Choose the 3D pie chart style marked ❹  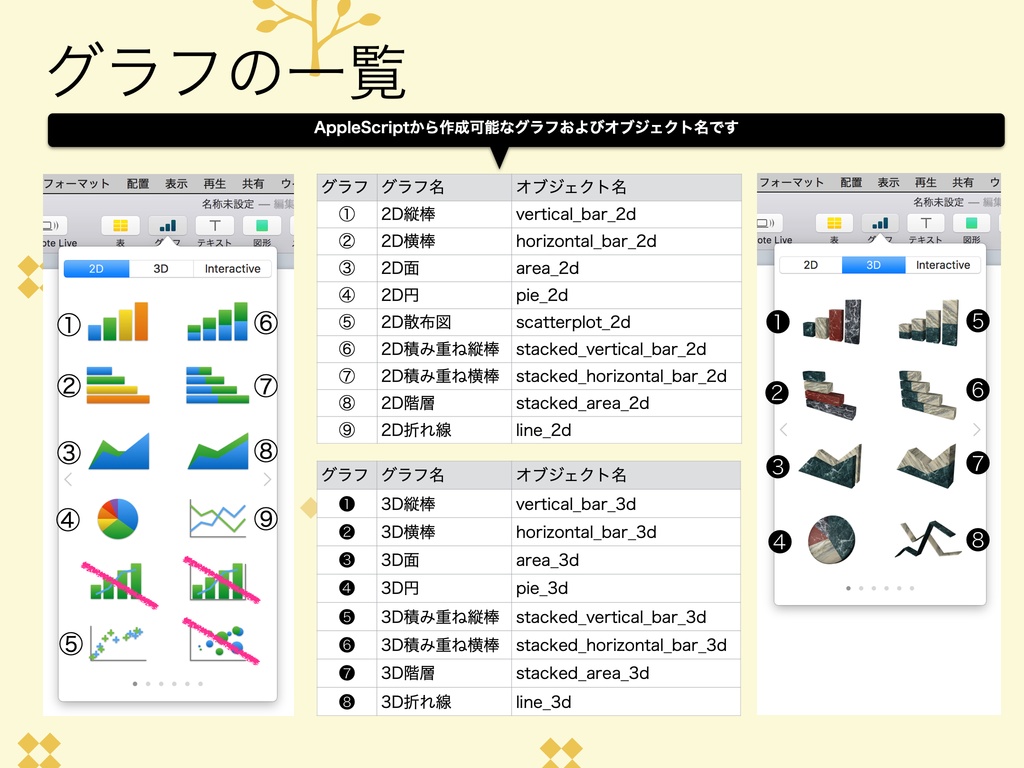(830, 540)
